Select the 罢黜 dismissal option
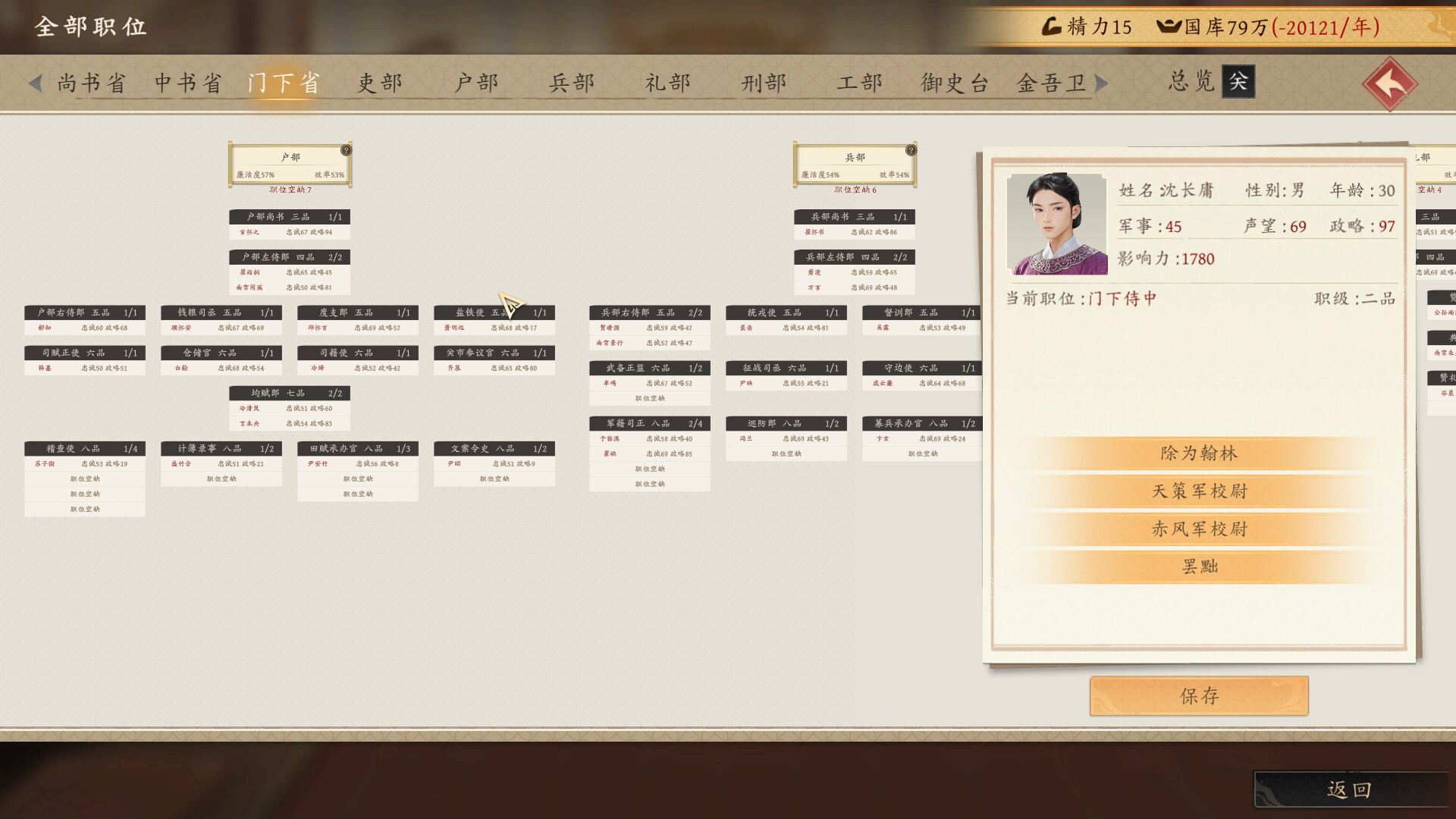Screen dimensions: 1456x819 click(1200, 566)
